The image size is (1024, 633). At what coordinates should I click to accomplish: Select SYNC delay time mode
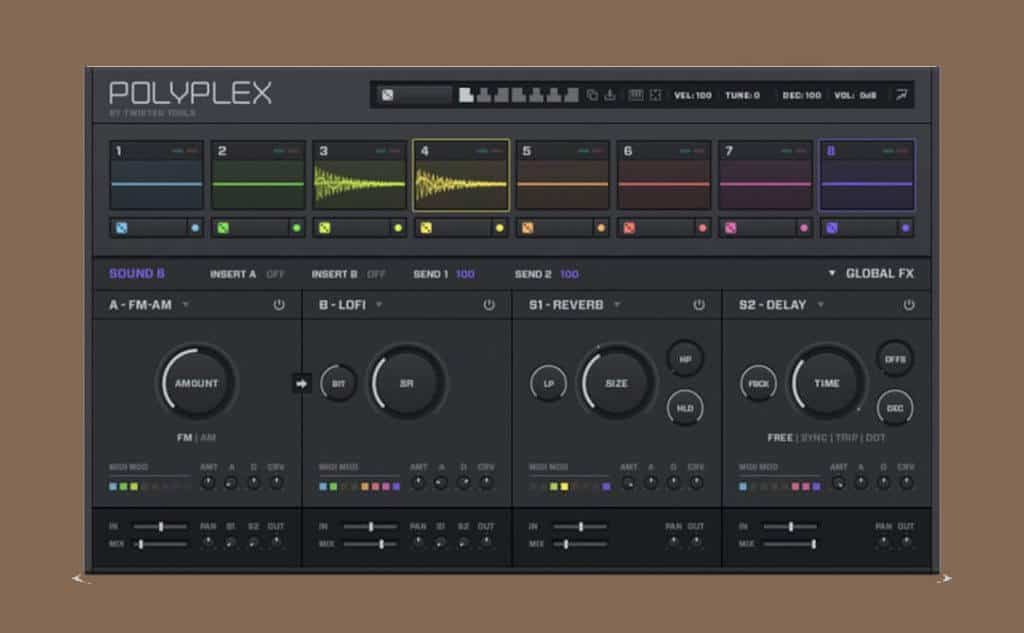tap(814, 438)
